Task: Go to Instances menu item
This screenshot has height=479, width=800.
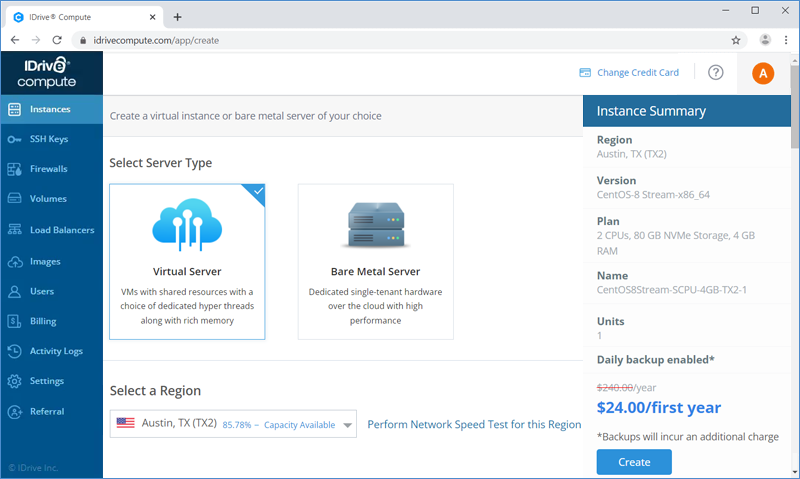Action: (52, 109)
